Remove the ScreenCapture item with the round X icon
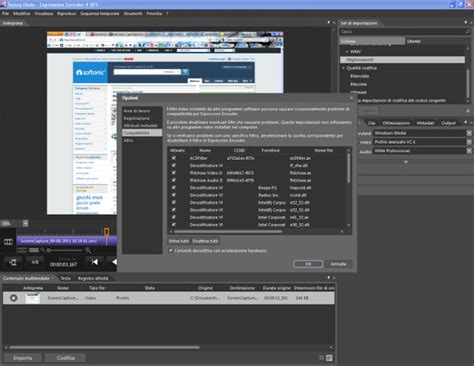474x366 pixels. (14, 298)
